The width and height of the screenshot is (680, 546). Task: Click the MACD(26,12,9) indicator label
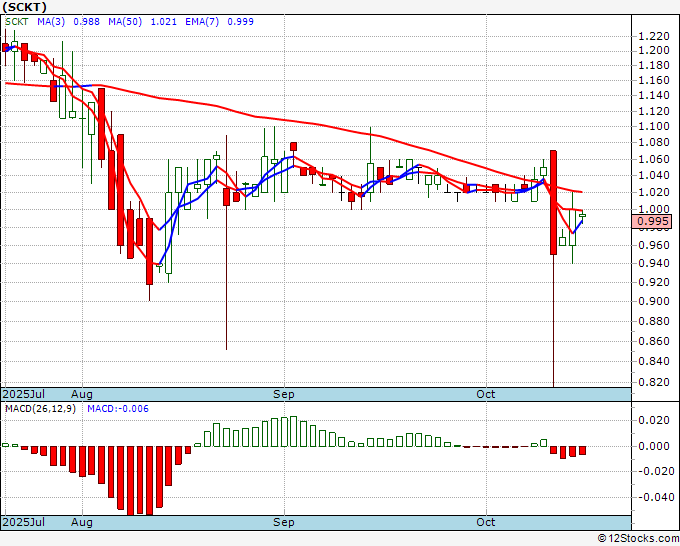point(40,409)
